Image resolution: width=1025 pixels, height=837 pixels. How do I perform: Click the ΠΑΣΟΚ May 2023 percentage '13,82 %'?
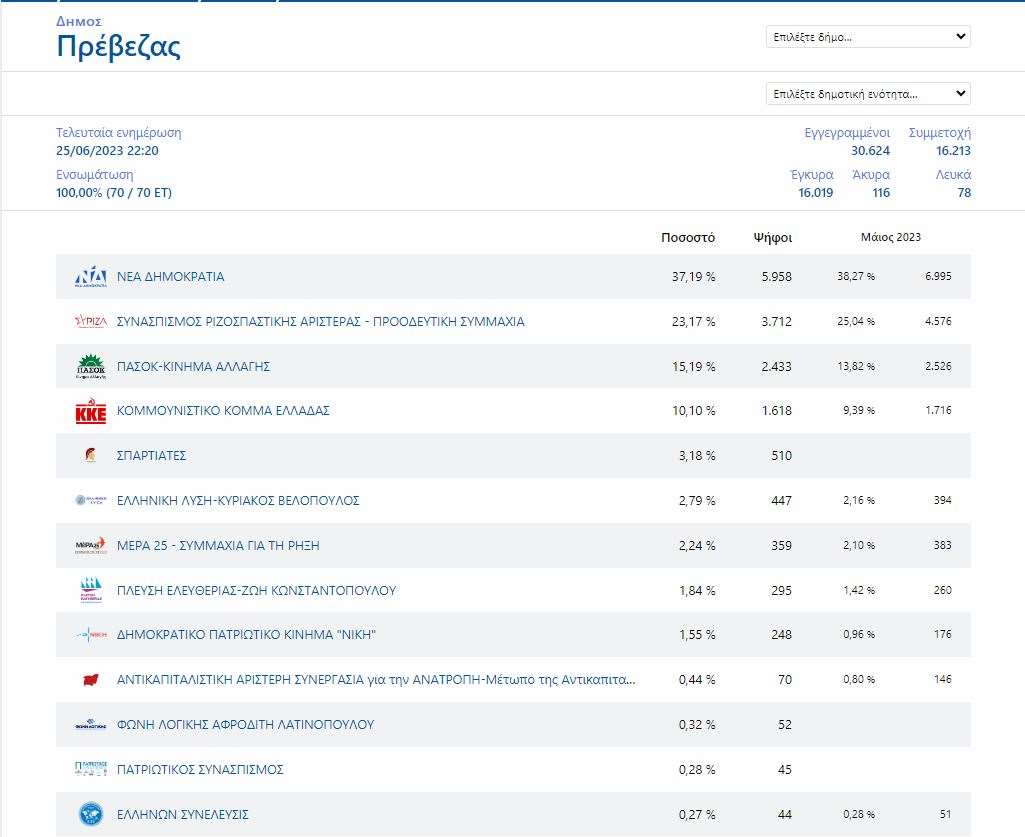[x=856, y=366]
